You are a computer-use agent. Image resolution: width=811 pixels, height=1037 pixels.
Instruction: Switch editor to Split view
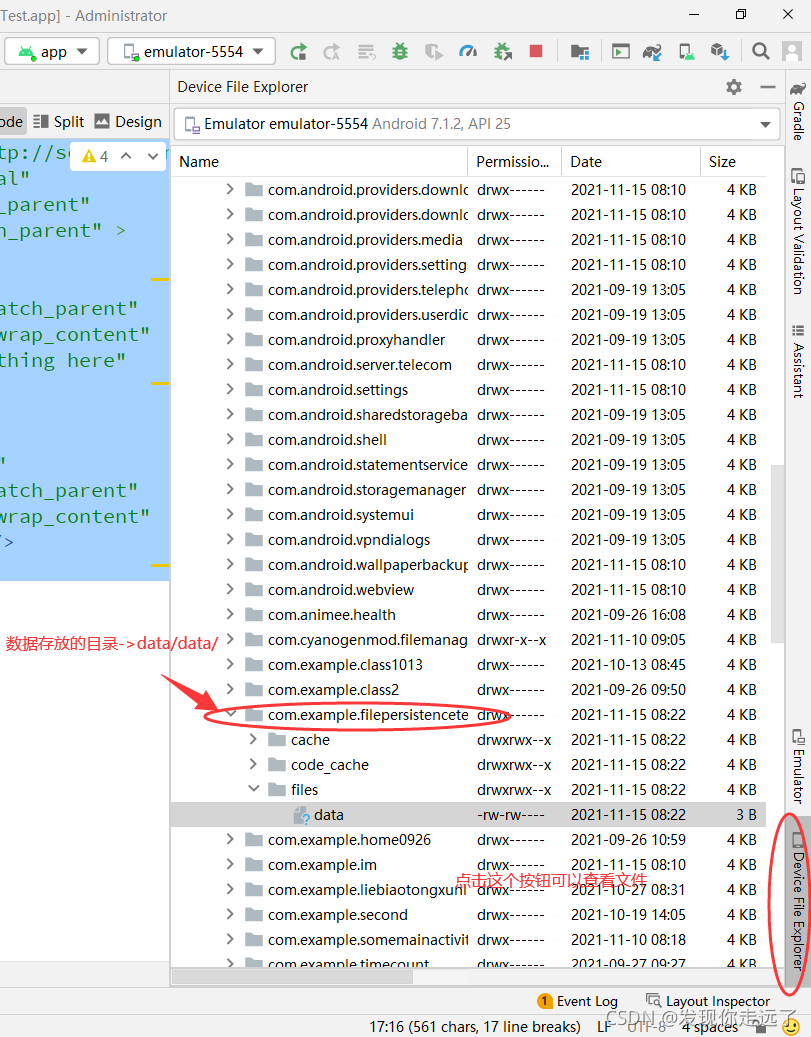[59, 122]
